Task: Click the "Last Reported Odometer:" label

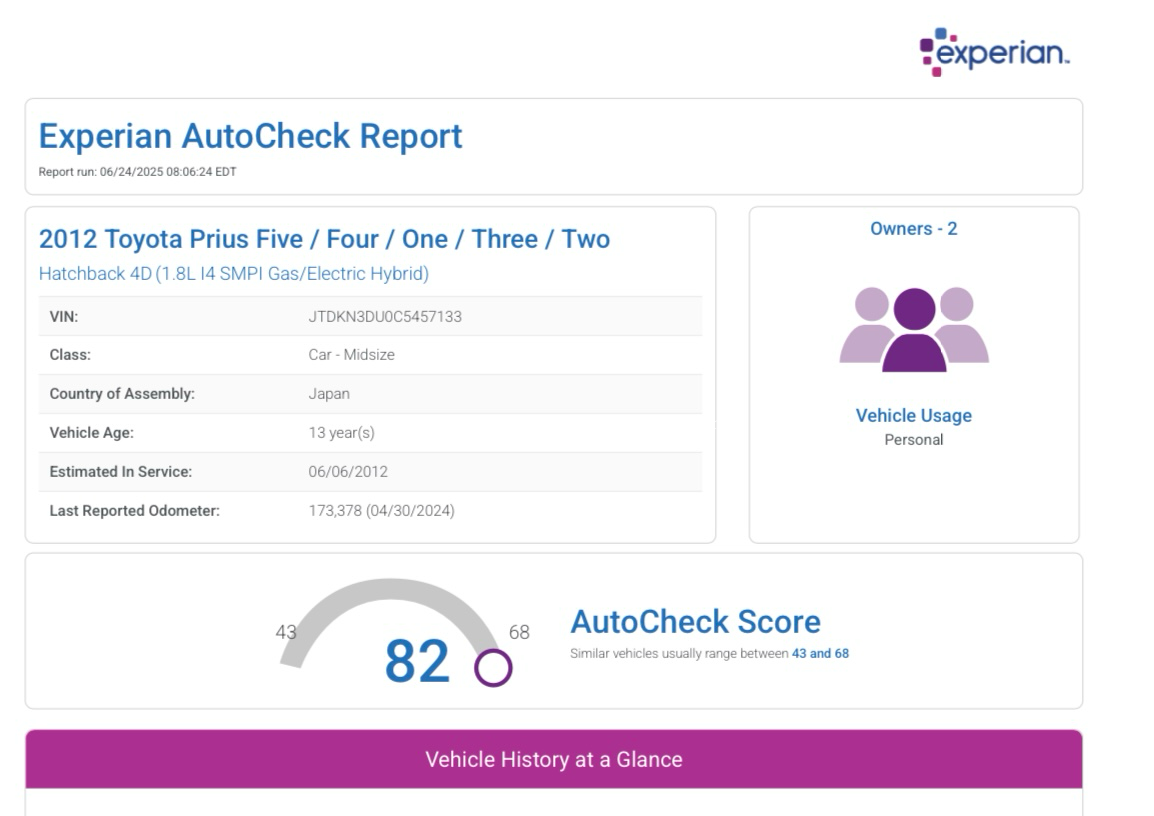Action: (135, 511)
